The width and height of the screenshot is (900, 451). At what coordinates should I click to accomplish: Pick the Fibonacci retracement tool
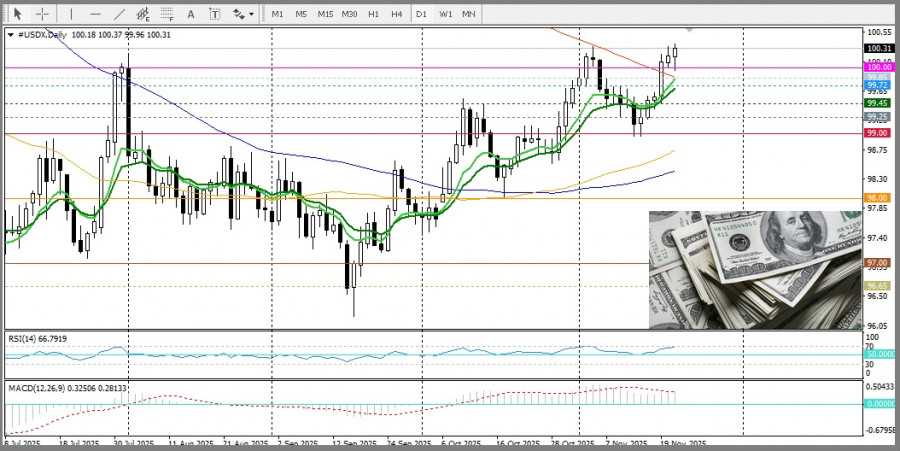click(168, 14)
